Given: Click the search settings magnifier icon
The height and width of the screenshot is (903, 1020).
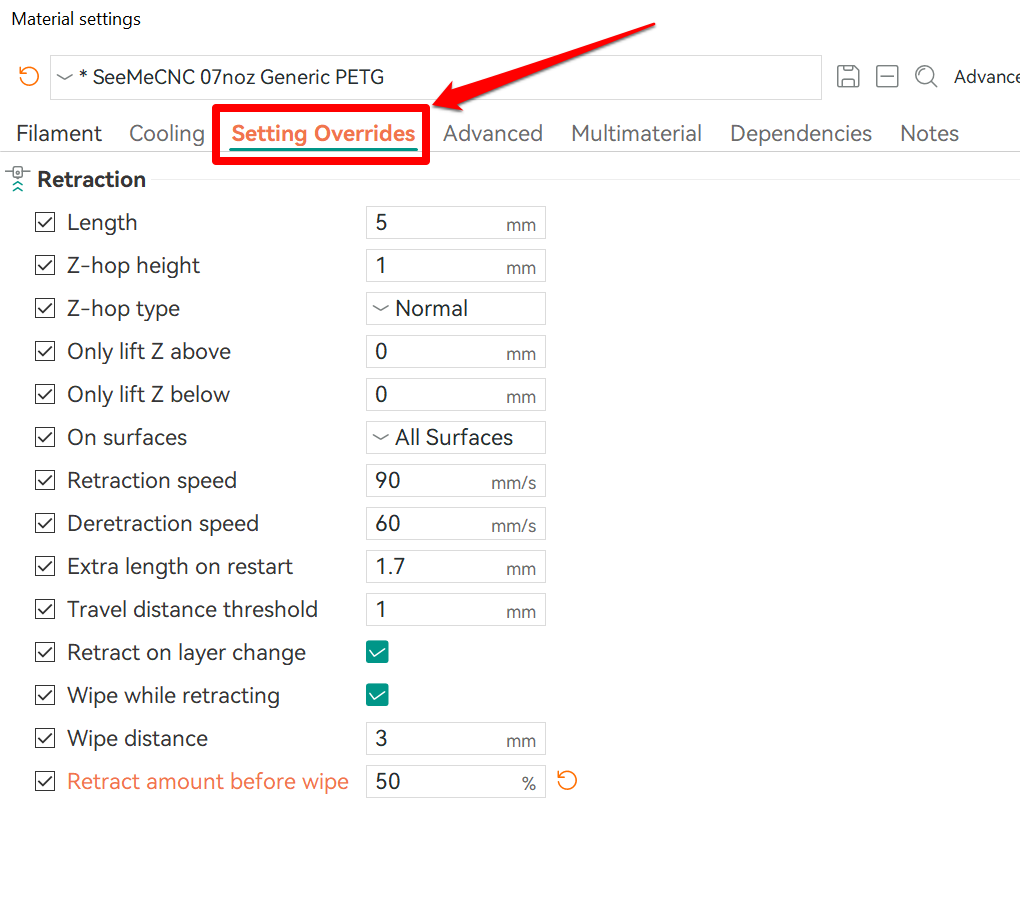Looking at the screenshot, I should 926,77.
